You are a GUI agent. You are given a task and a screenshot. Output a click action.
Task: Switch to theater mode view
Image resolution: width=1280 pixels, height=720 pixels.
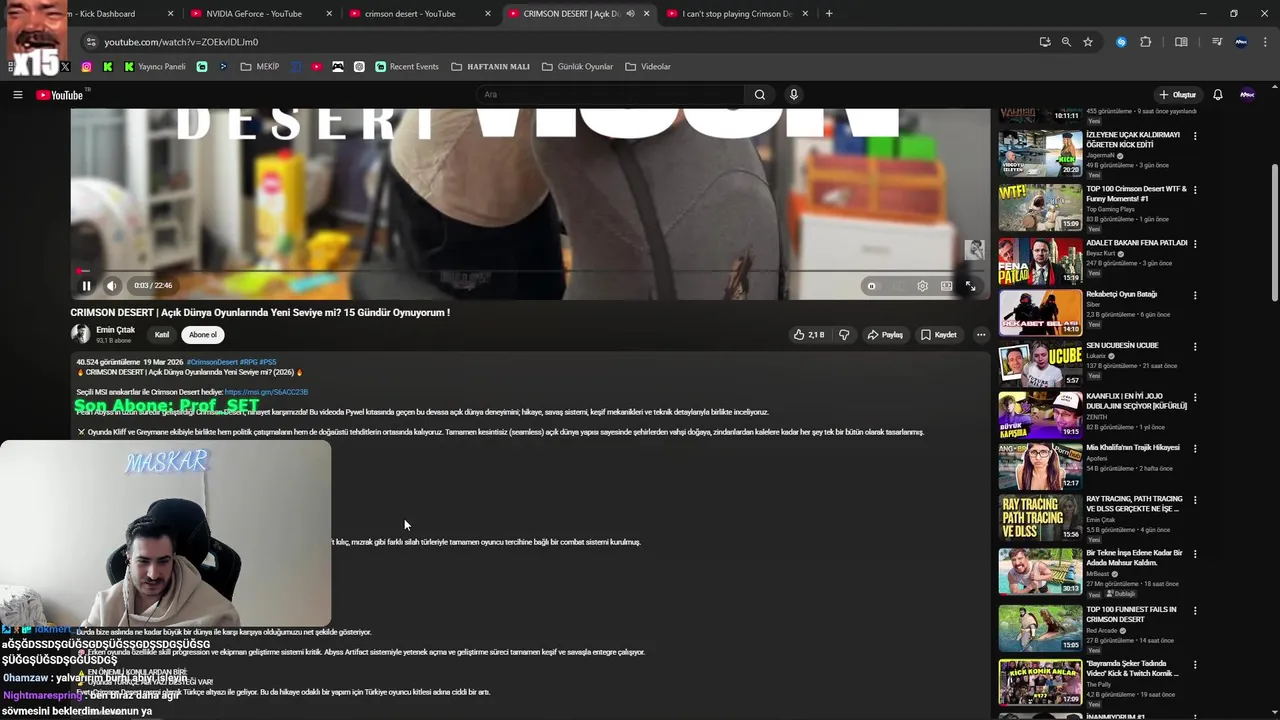click(946, 286)
